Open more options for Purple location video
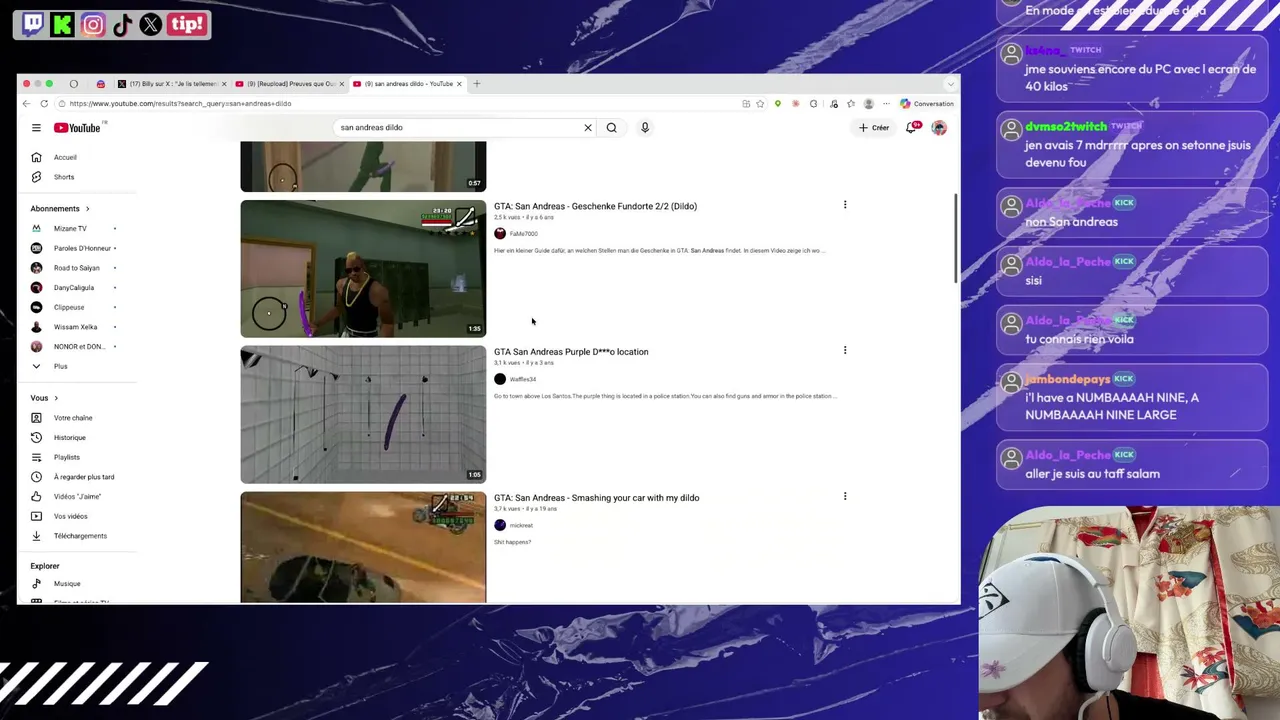 [845, 351]
